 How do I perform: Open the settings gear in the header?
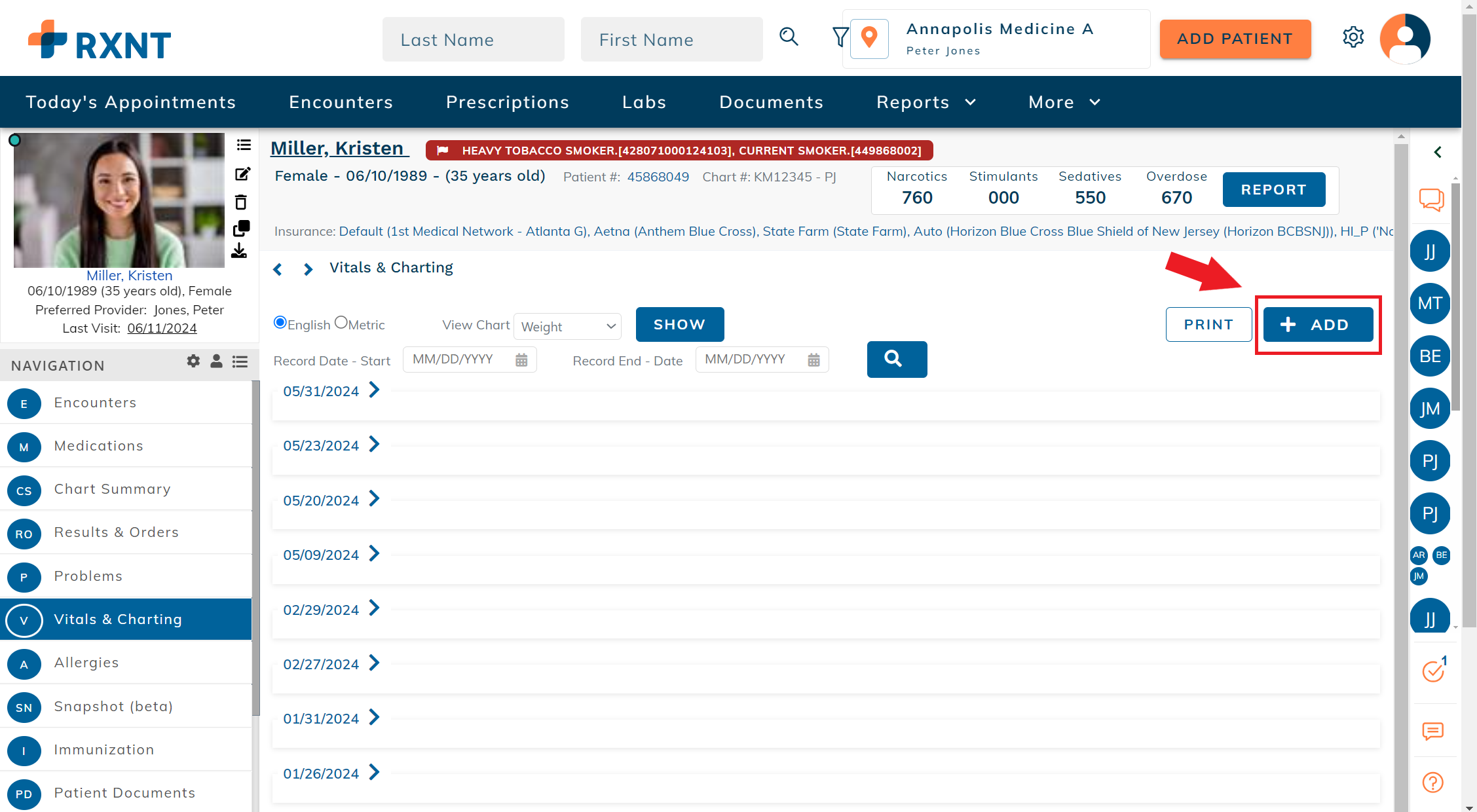pyautogui.click(x=1353, y=37)
